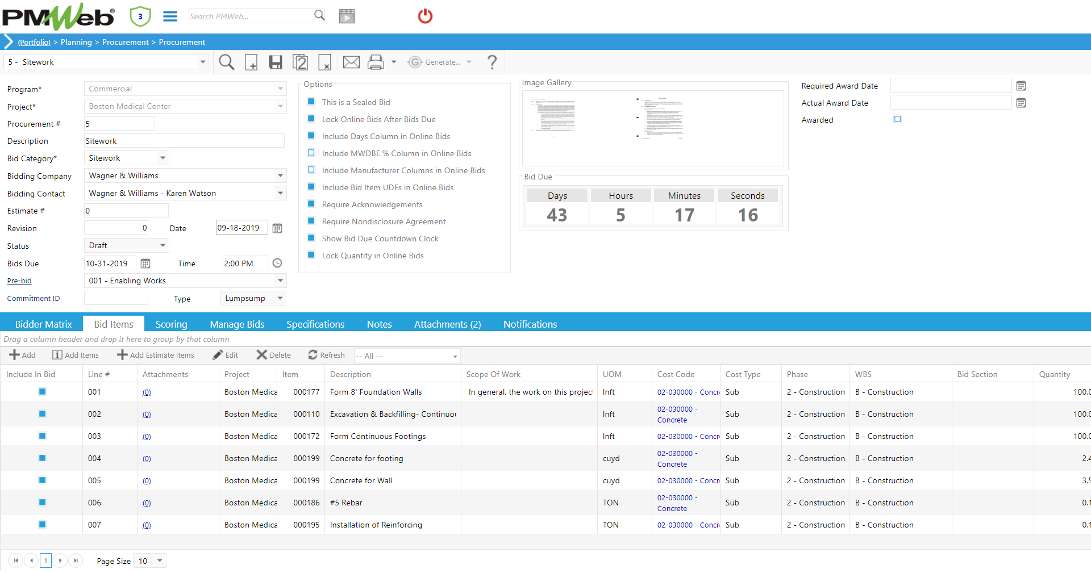The image size is (1091, 572).
Task: Open the Notes tab
Action: tap(379, 324)
